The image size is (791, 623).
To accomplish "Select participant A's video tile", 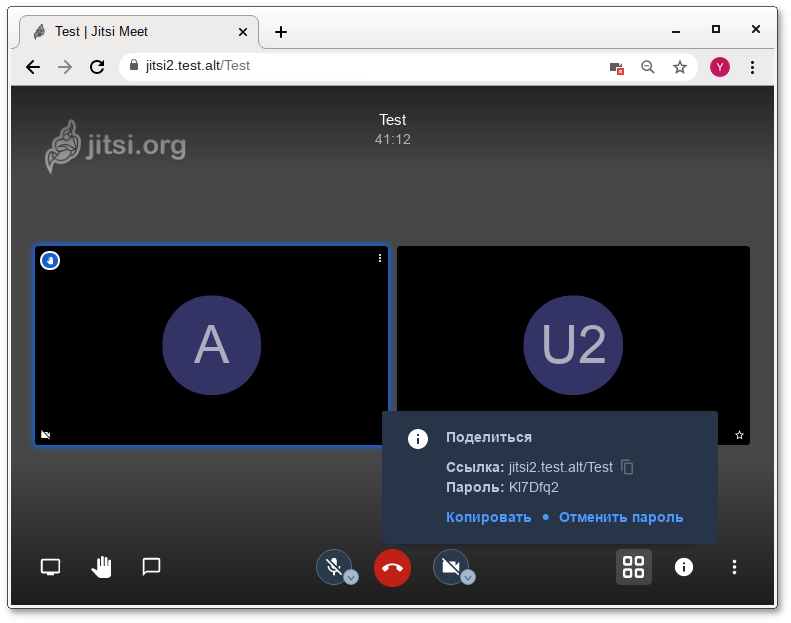I will coord(211,346).
